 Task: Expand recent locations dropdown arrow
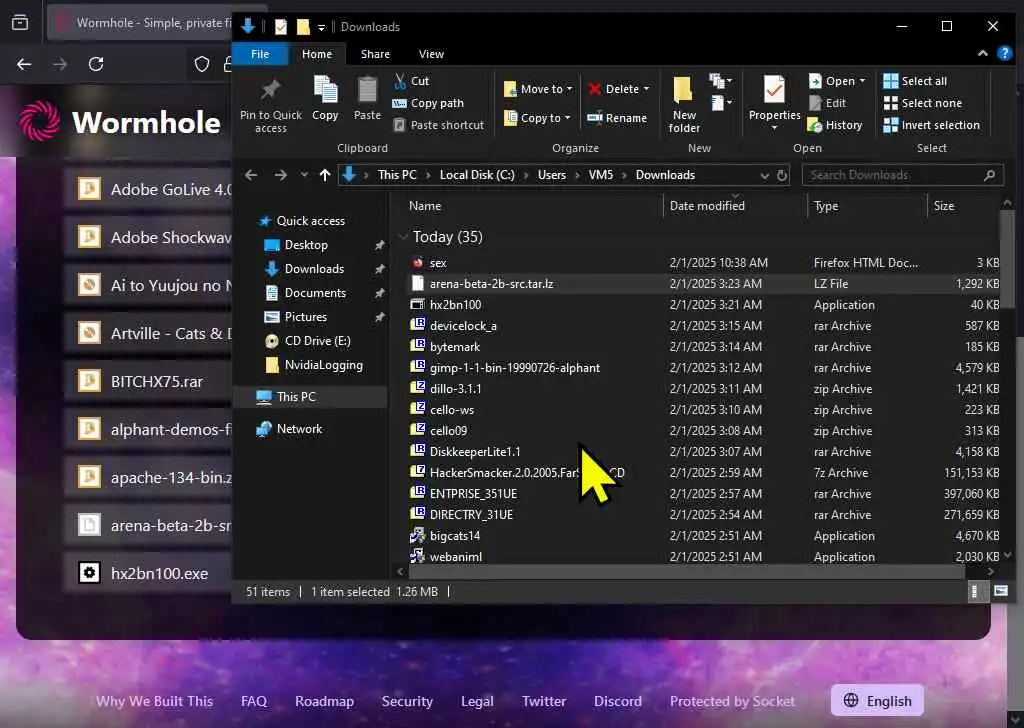click(x=304, y=175)
